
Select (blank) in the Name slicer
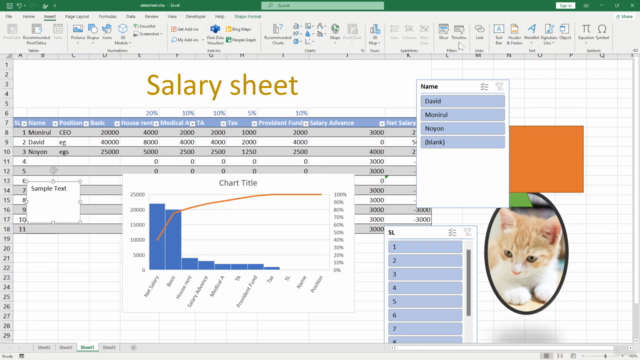[462, 142]
